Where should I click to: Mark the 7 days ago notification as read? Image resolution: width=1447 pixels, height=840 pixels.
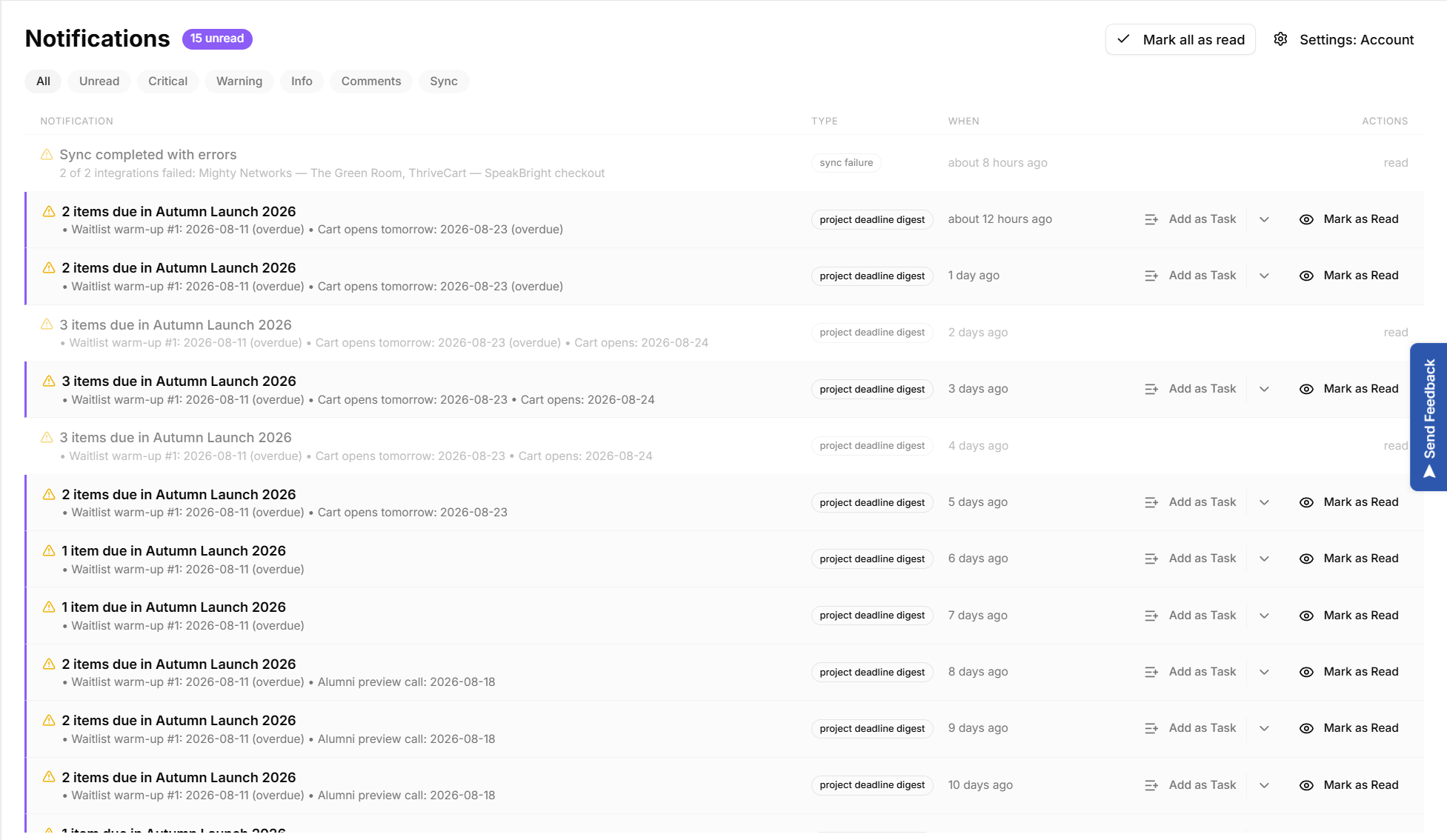pyautogui.click(x=1349, y=616)
